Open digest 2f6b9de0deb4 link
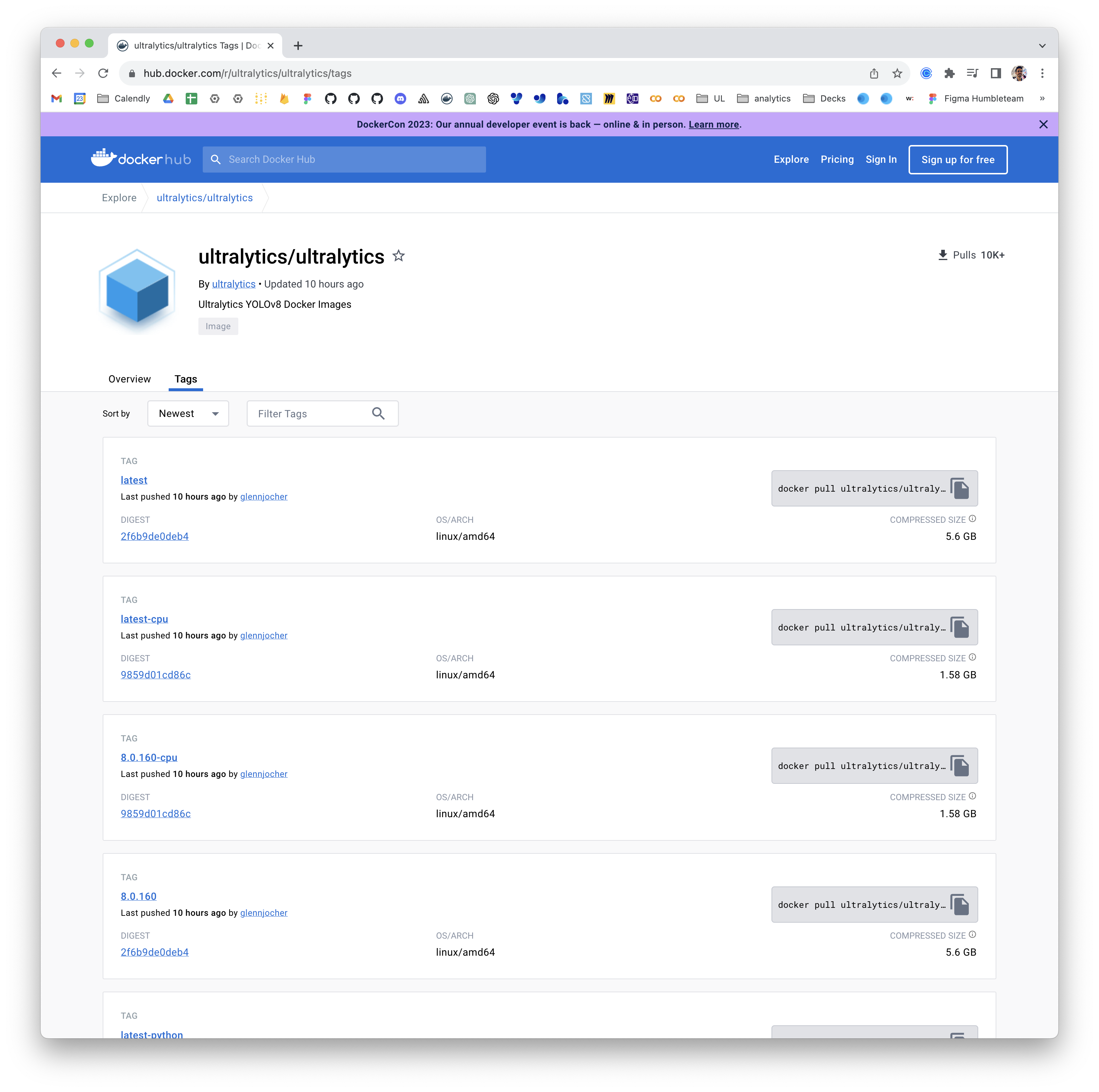Image resolution: width=1099 pixels, height=1092 pixels. 154,535
